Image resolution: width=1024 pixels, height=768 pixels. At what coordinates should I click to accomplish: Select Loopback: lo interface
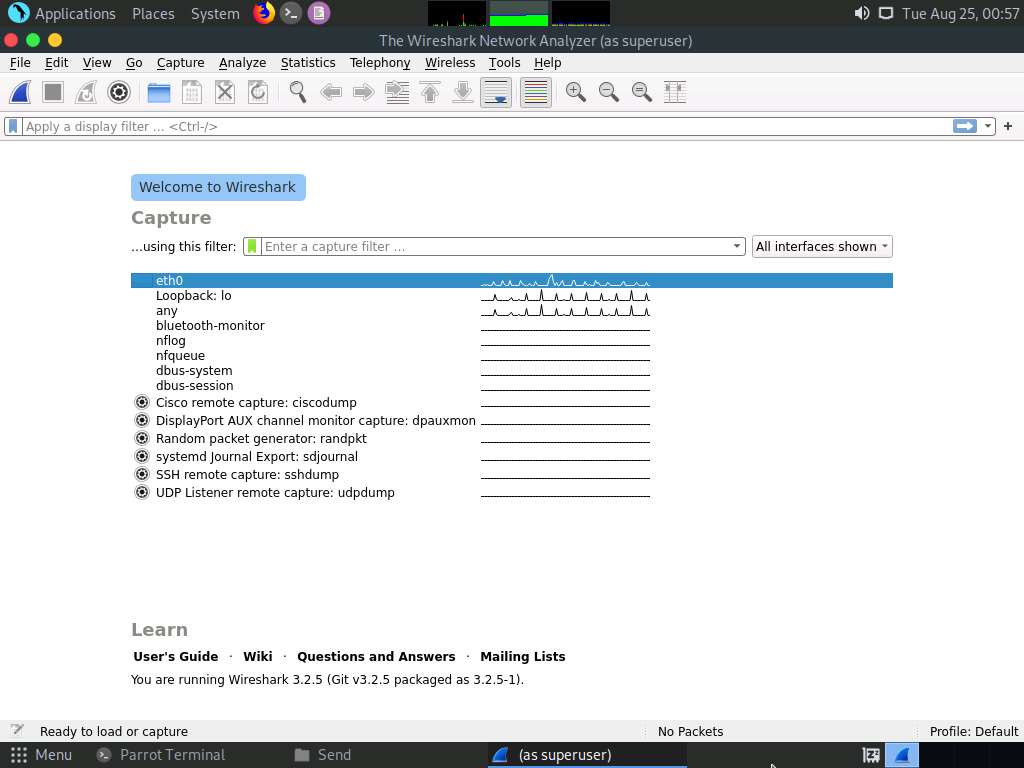pyautogui.click(x=511, y=295)
